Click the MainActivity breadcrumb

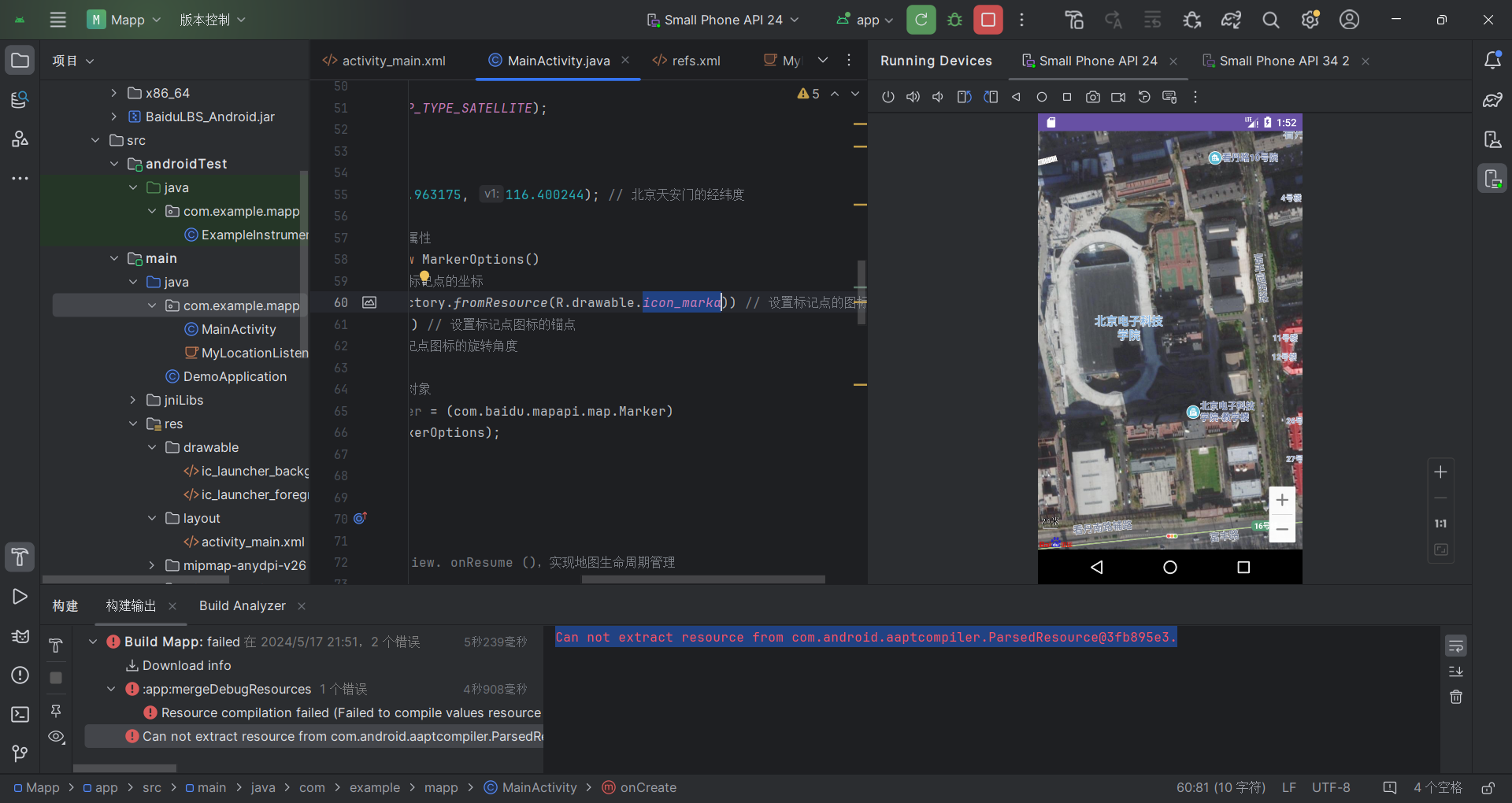(531, 787)
